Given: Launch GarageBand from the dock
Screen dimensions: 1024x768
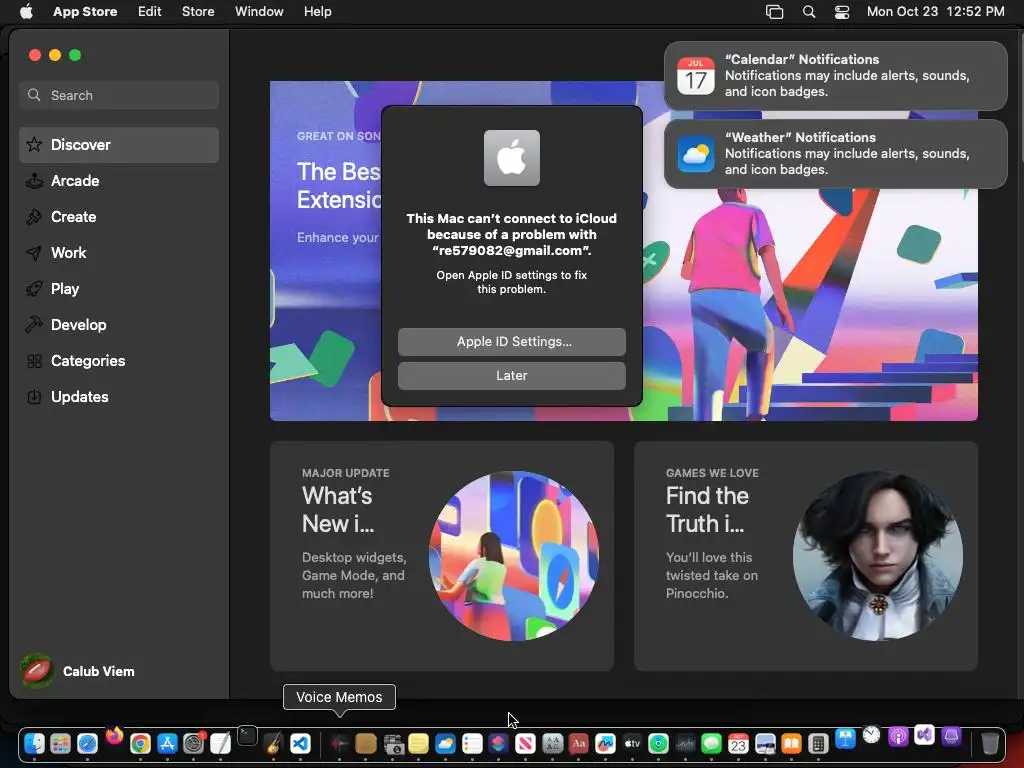Looking at the screenshot, I should click(x=274, y=743).
